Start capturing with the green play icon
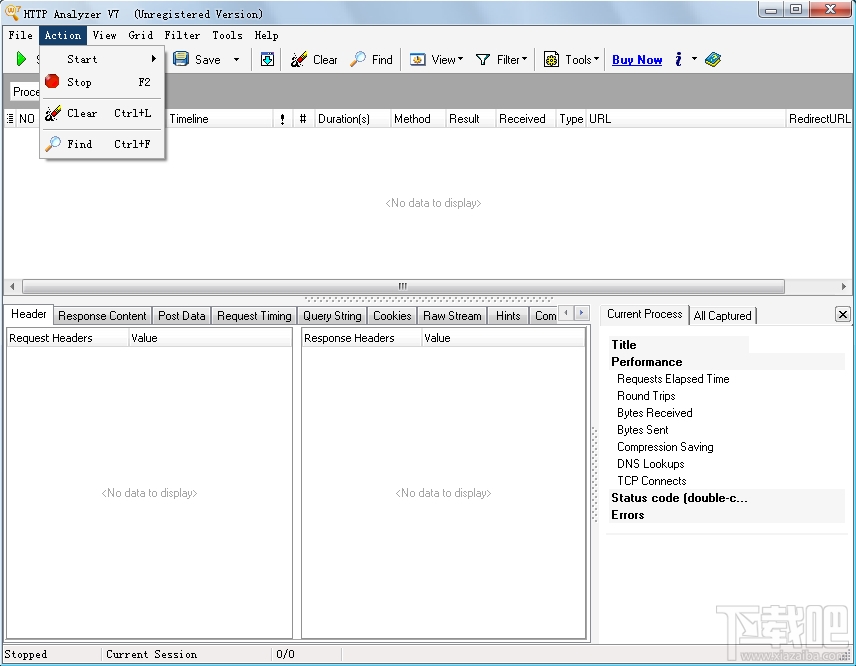 20,59
